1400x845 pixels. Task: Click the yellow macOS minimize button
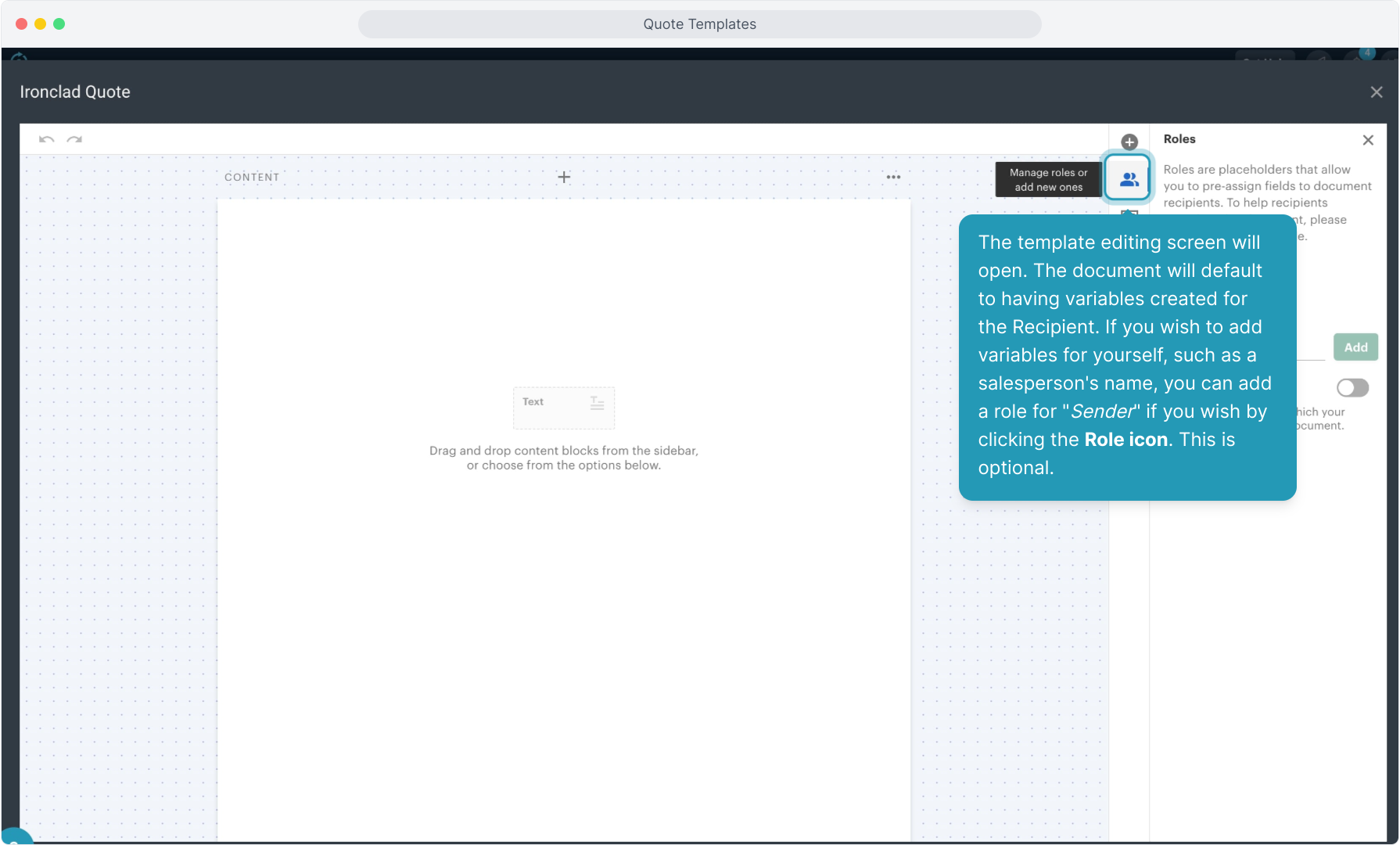[40, 24]
